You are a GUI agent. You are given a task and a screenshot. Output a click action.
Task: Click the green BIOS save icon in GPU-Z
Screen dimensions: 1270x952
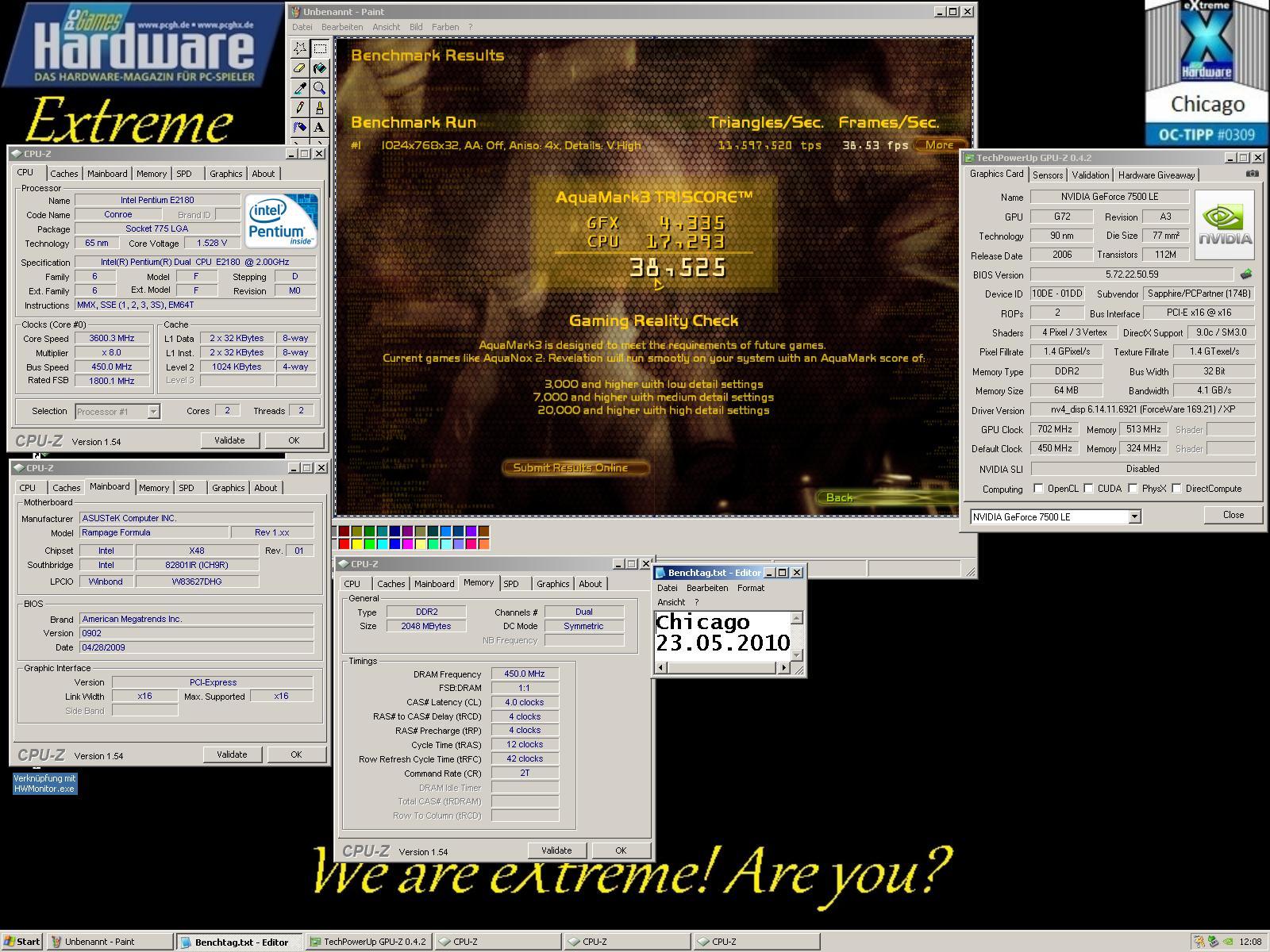pos(1246,274)
